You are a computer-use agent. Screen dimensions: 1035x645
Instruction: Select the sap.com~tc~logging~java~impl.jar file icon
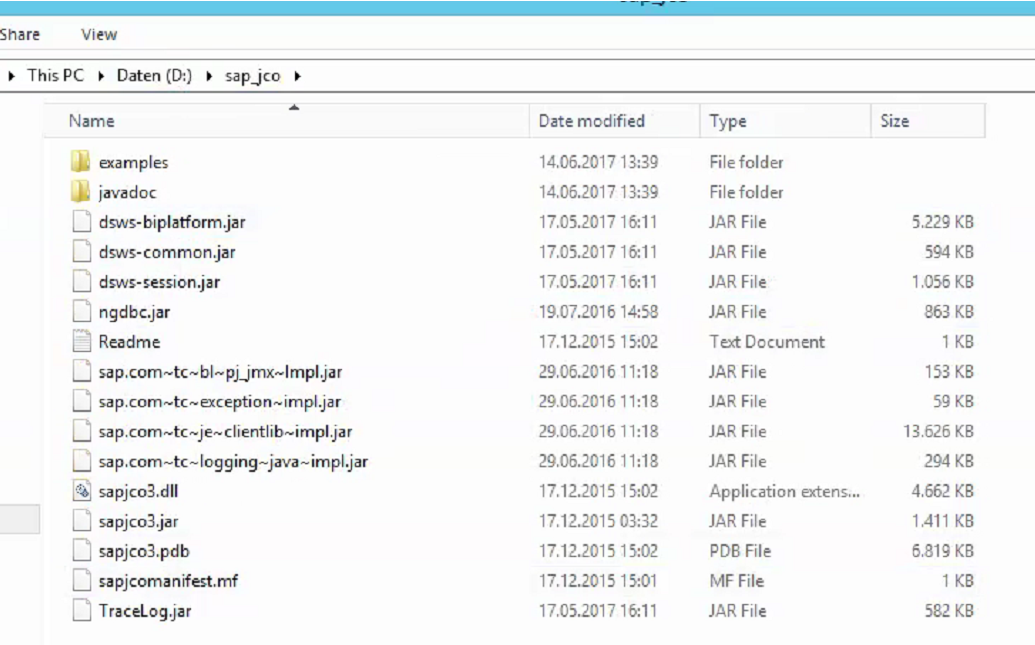pyautogui.click(x=81, y=461)
